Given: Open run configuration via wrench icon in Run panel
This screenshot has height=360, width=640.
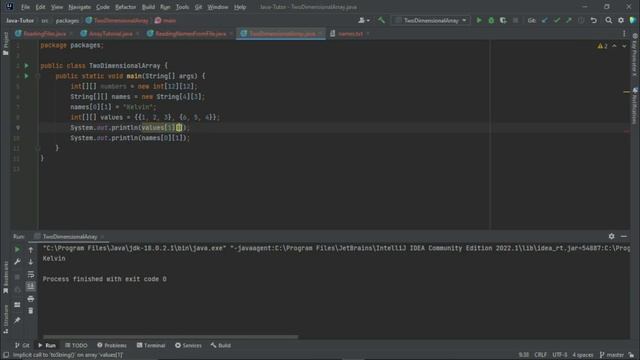Looking at the screenshot, I should pyautogui.click(x=17, y=262).
